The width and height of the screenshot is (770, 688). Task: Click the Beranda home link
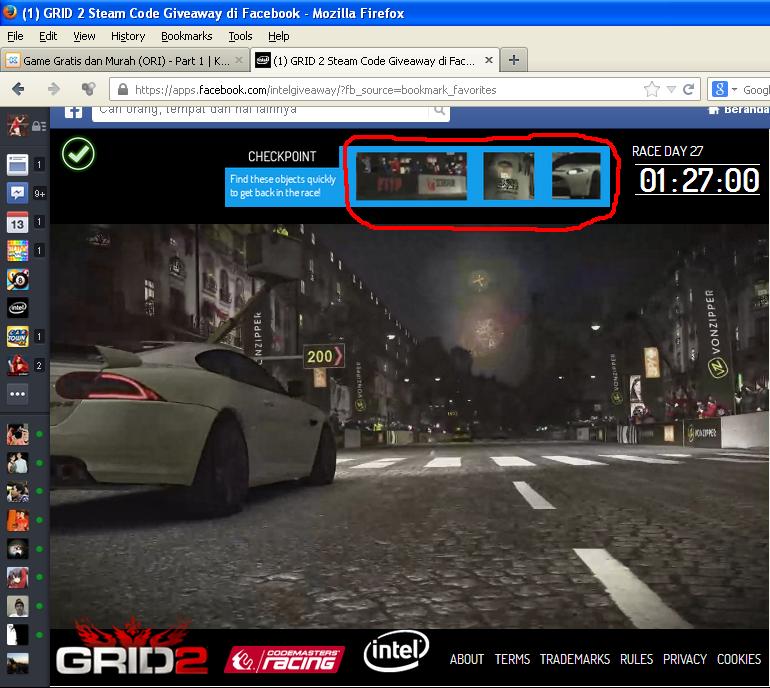pos(739,110)
